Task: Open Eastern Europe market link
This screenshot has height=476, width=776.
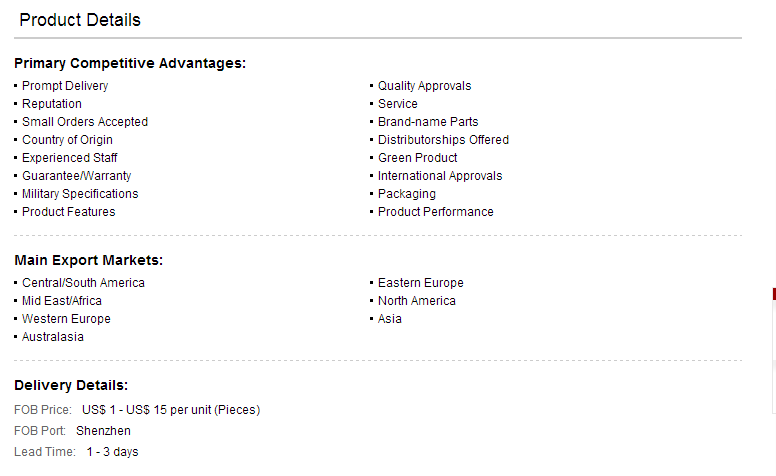Action: (420, 283)
